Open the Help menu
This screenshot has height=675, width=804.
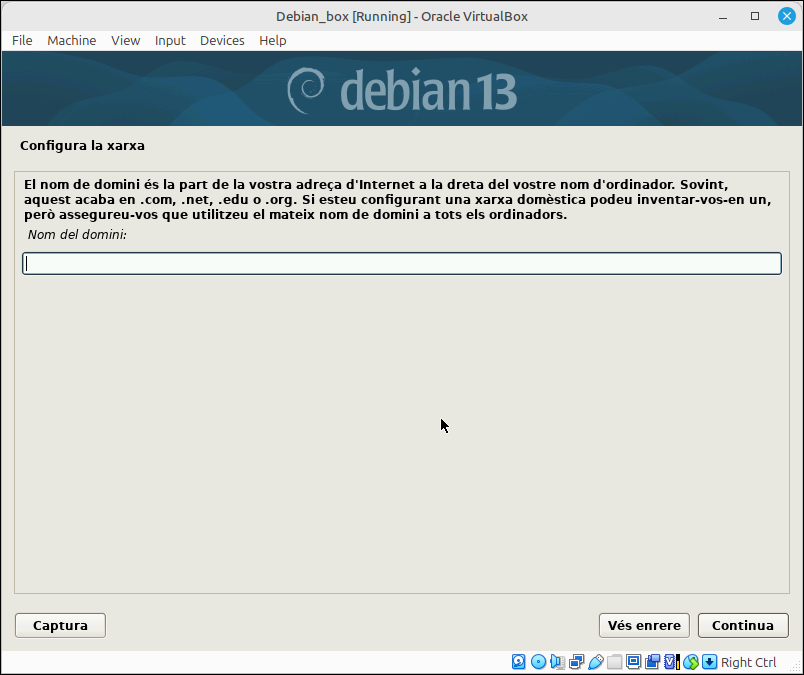(x=273, y=41)
